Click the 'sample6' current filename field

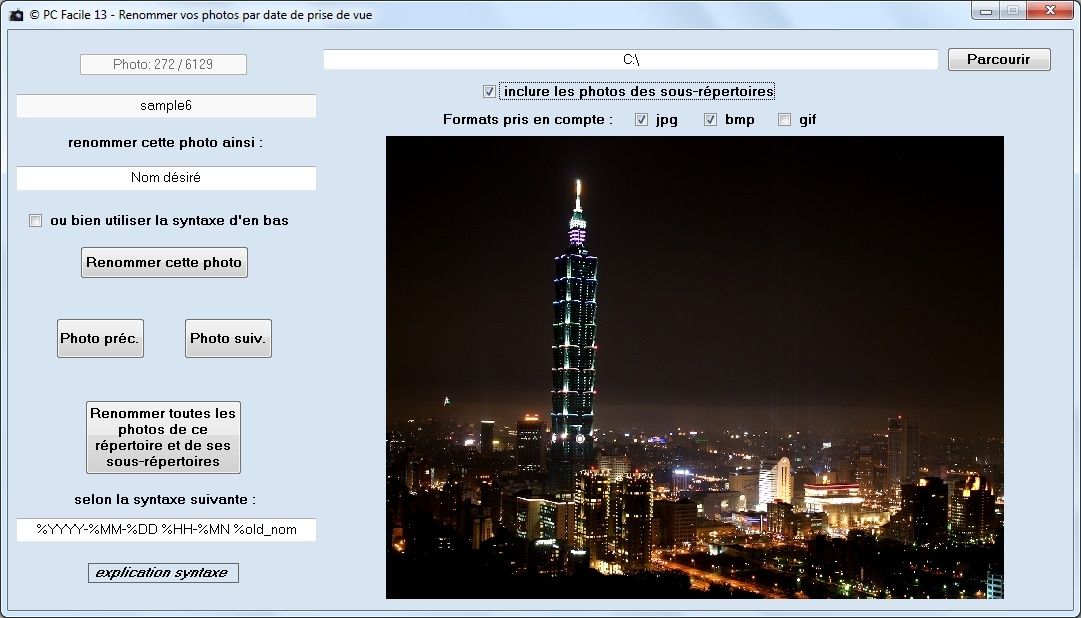pyautogui.click(x=166, y=106)
